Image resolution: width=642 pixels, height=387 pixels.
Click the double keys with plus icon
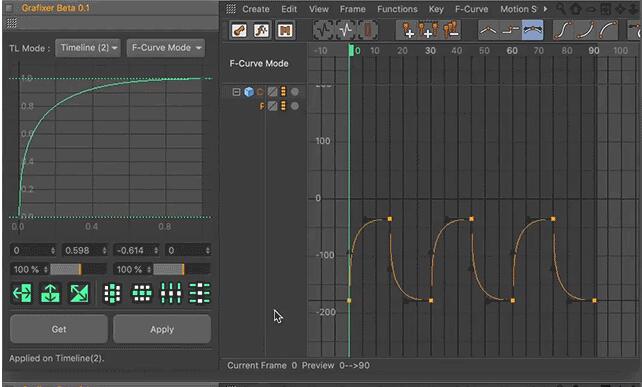tap(428, 30)
